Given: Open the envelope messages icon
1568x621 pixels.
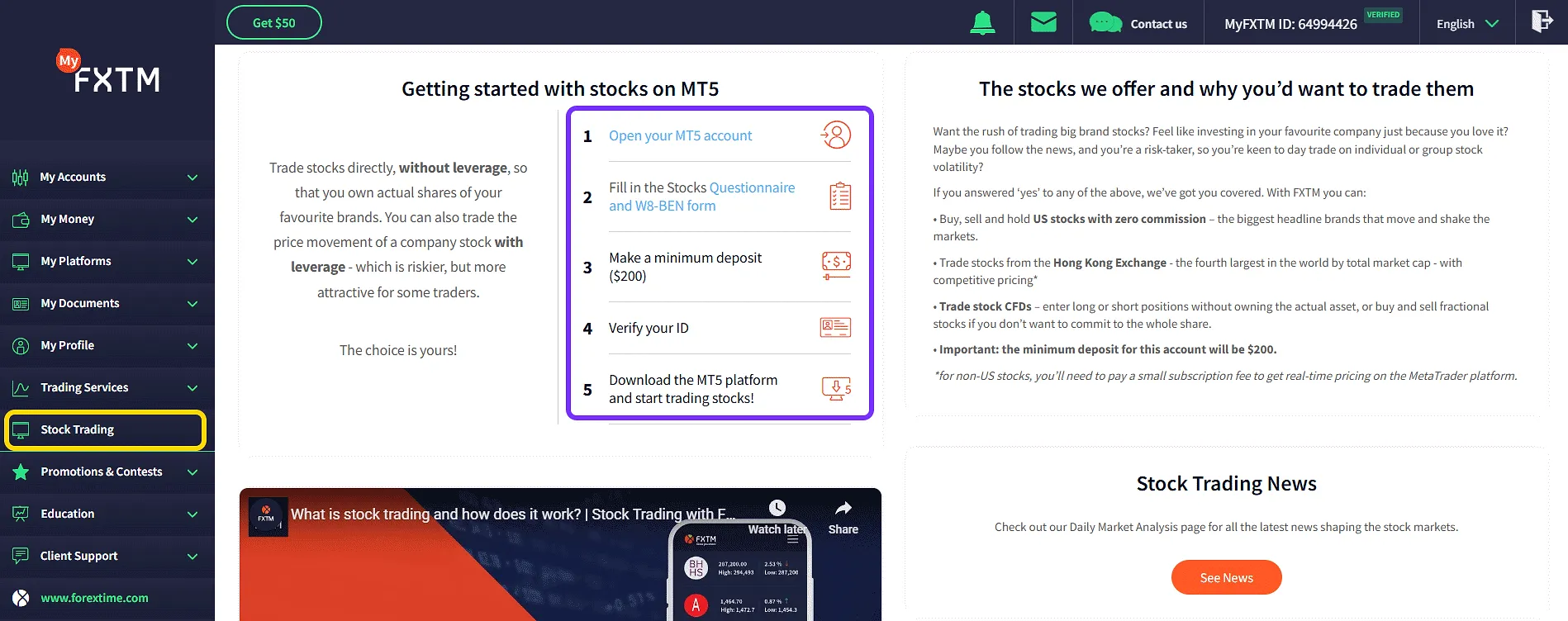Looking at the screenshot, I should click(x=1043, y=22).
